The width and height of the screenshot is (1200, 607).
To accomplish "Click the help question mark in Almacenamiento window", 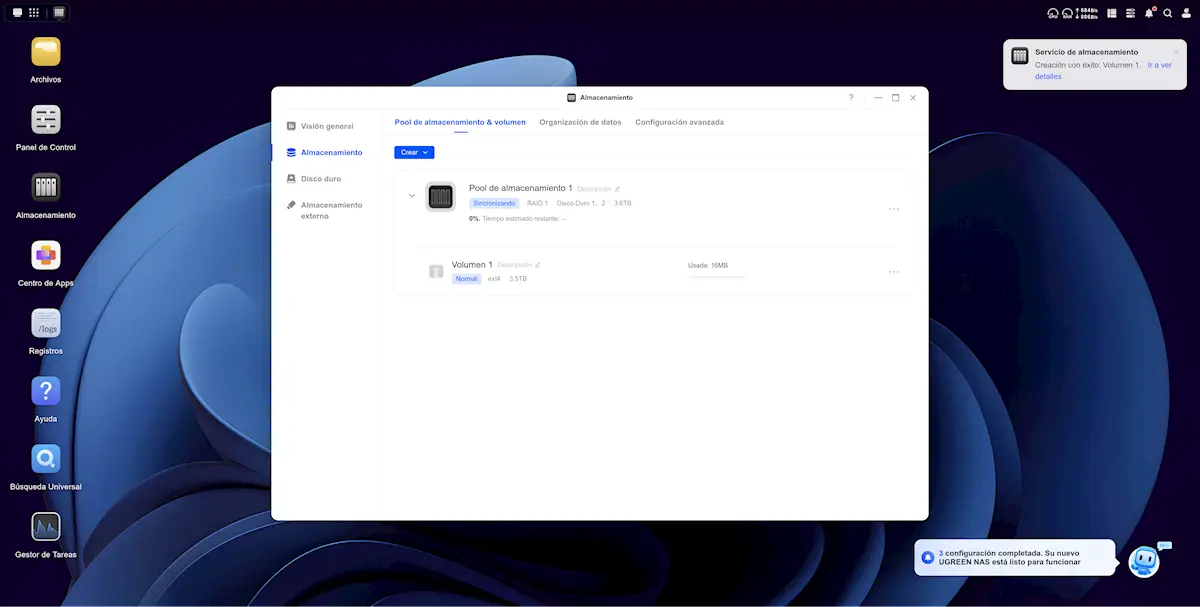I will [x=851, y=98].
